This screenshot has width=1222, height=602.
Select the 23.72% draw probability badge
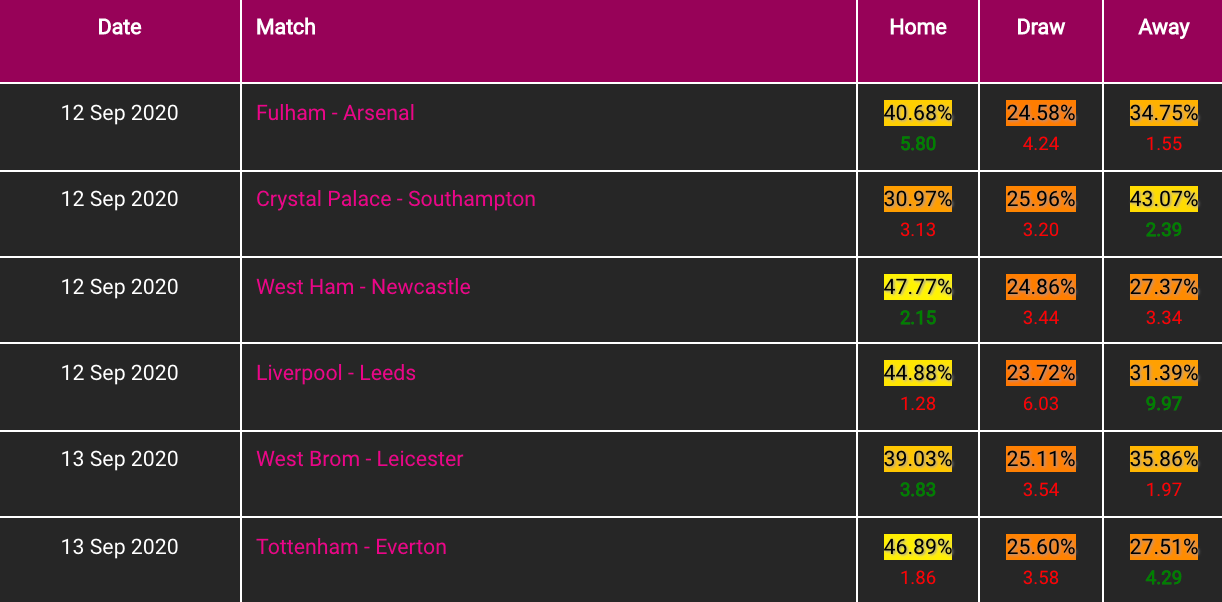coord(1041,373)
